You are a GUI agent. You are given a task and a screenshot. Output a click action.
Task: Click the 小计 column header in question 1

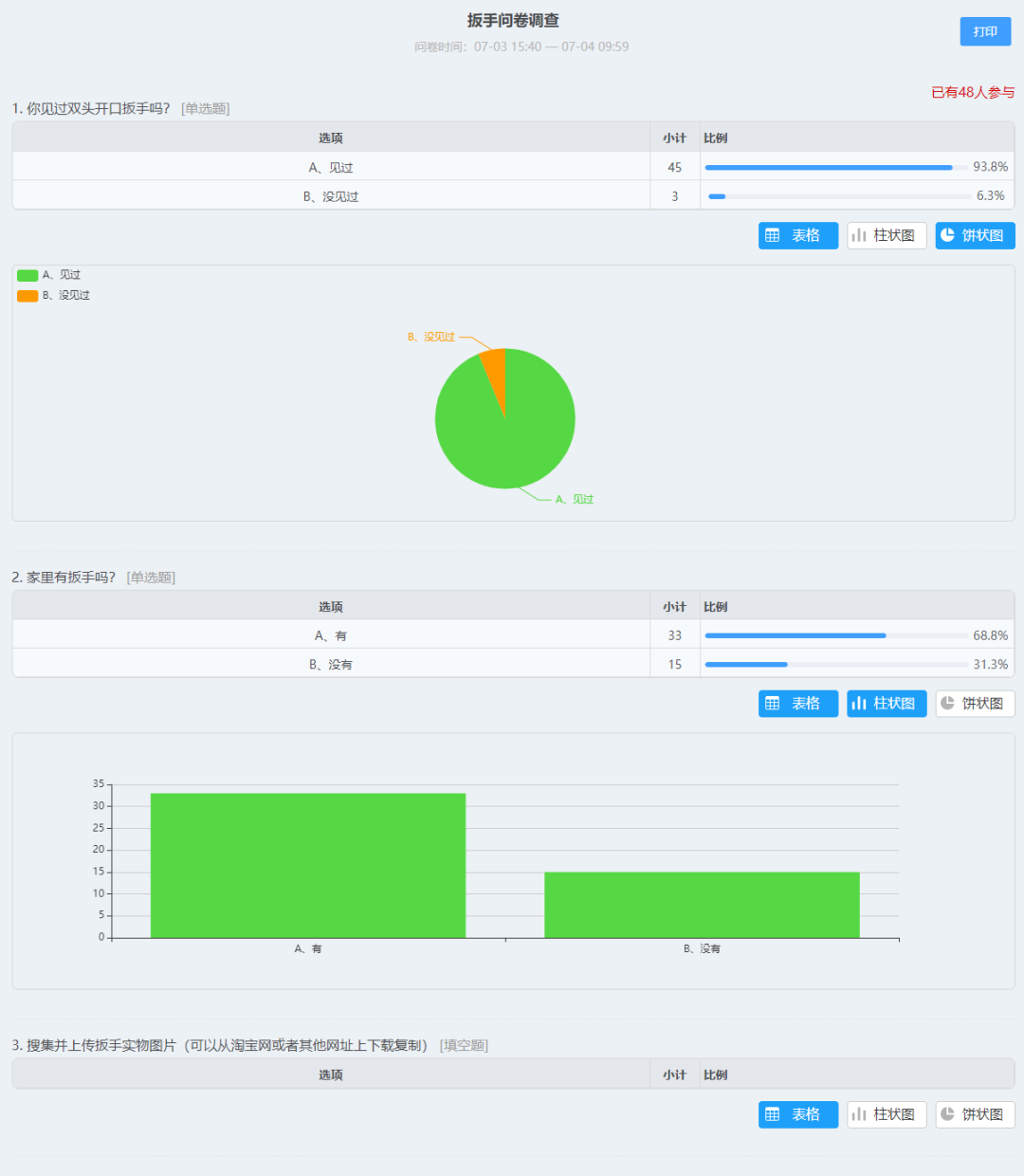coord(674,138)
